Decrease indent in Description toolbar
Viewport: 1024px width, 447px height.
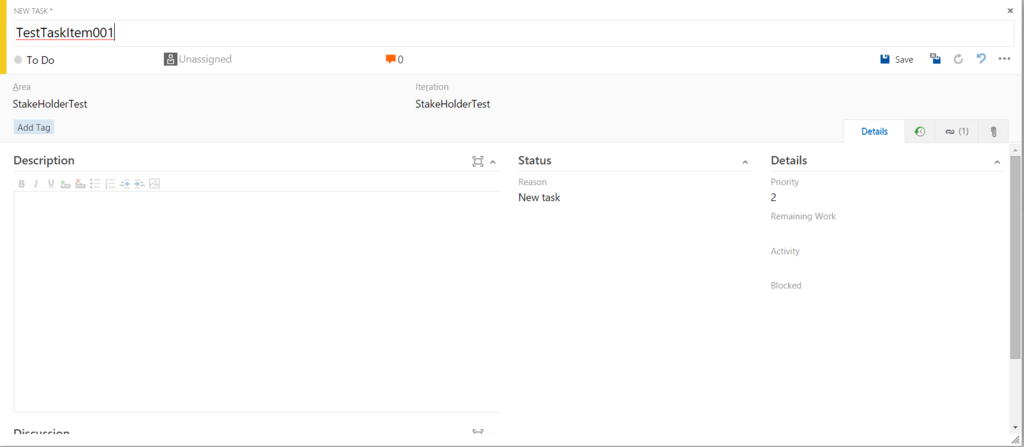click(x=125, y=184)
